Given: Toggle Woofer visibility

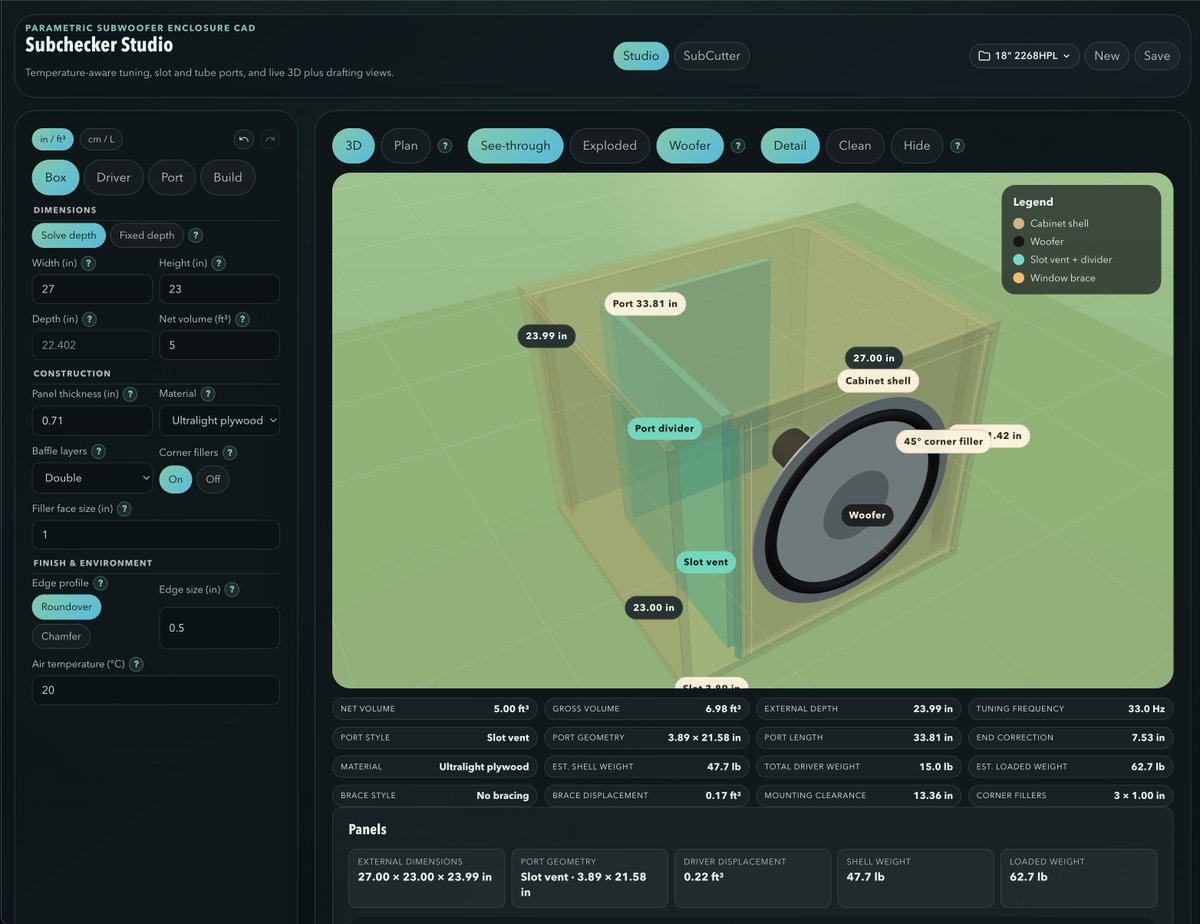Looking at the screenshot, I should 690,146.
